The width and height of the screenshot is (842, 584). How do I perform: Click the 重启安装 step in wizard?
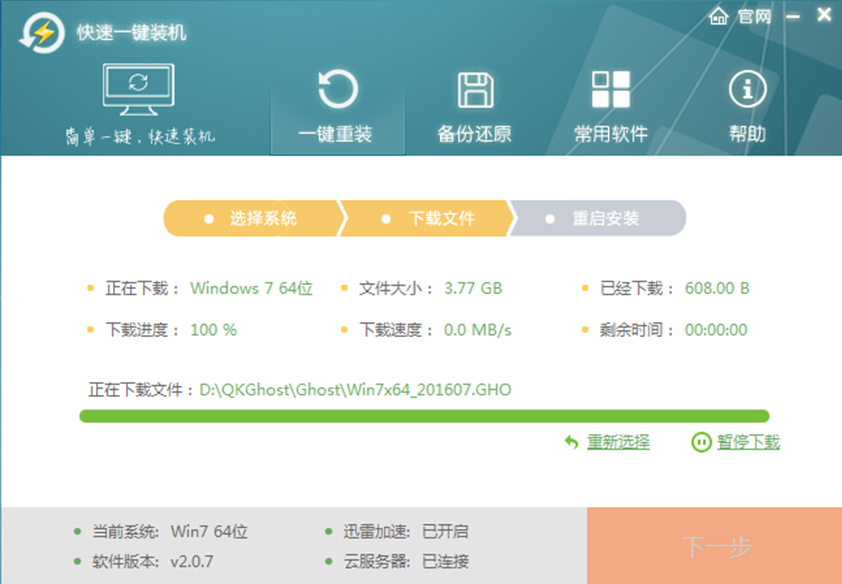pos(605,218)
